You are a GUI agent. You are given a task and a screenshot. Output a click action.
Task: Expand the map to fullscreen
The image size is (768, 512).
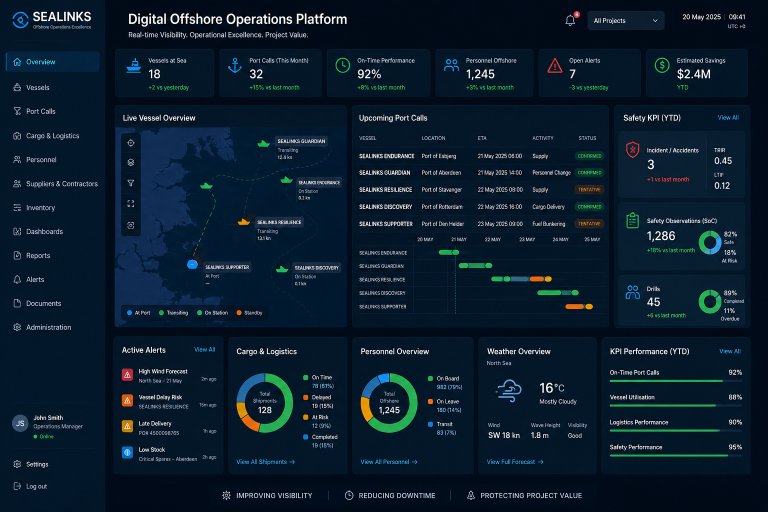pos(131,203)
